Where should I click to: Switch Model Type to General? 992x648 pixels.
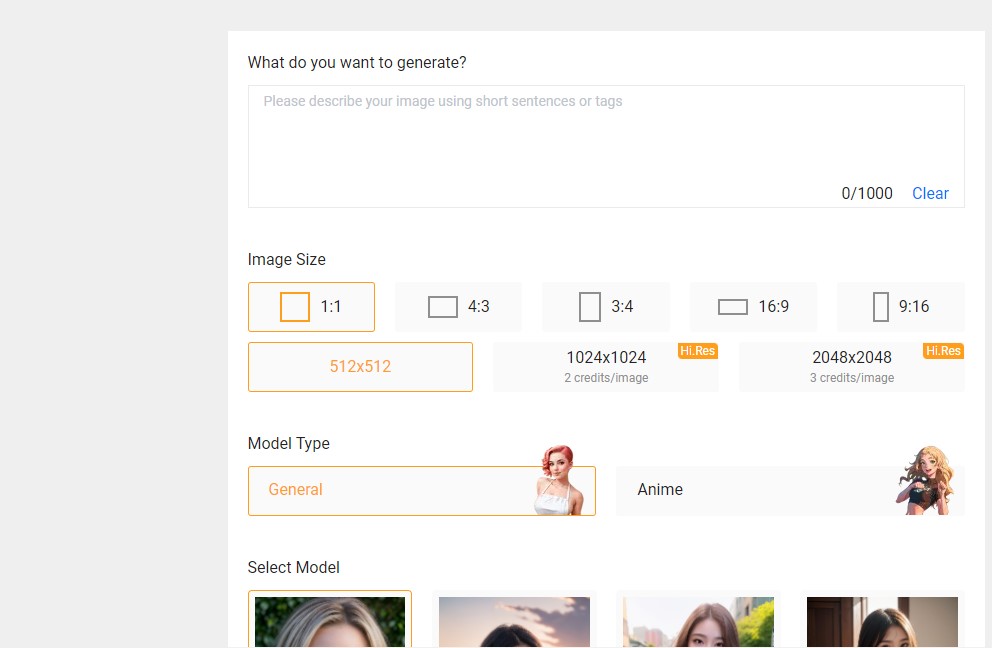coord(421,491)
